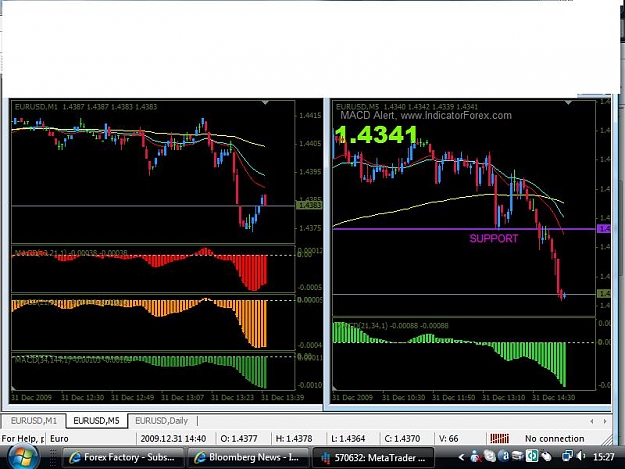Click the connection status bars icon

tap(499, 439)
